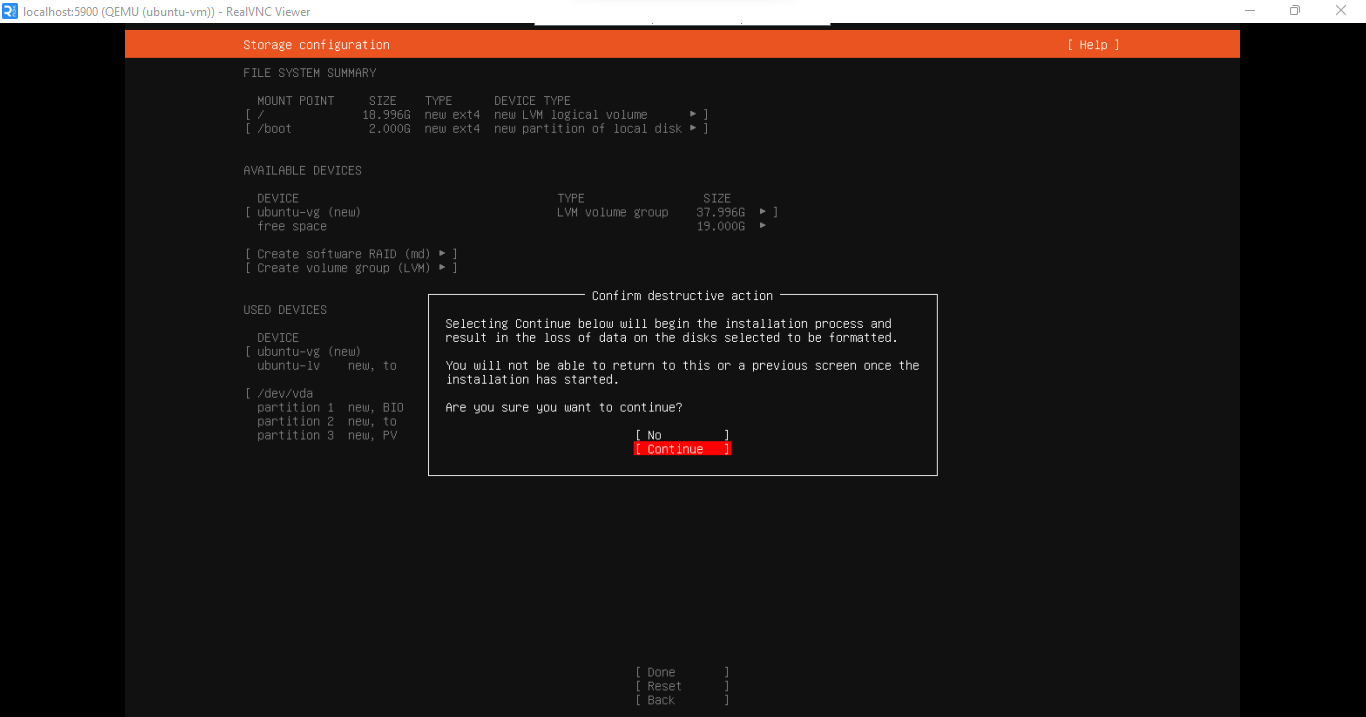This screenshot has width=1366, height=717.
Task: Select ubuntu-vg (new) under Used Devices
Action: pyautogui.click(x=308, y=351)
